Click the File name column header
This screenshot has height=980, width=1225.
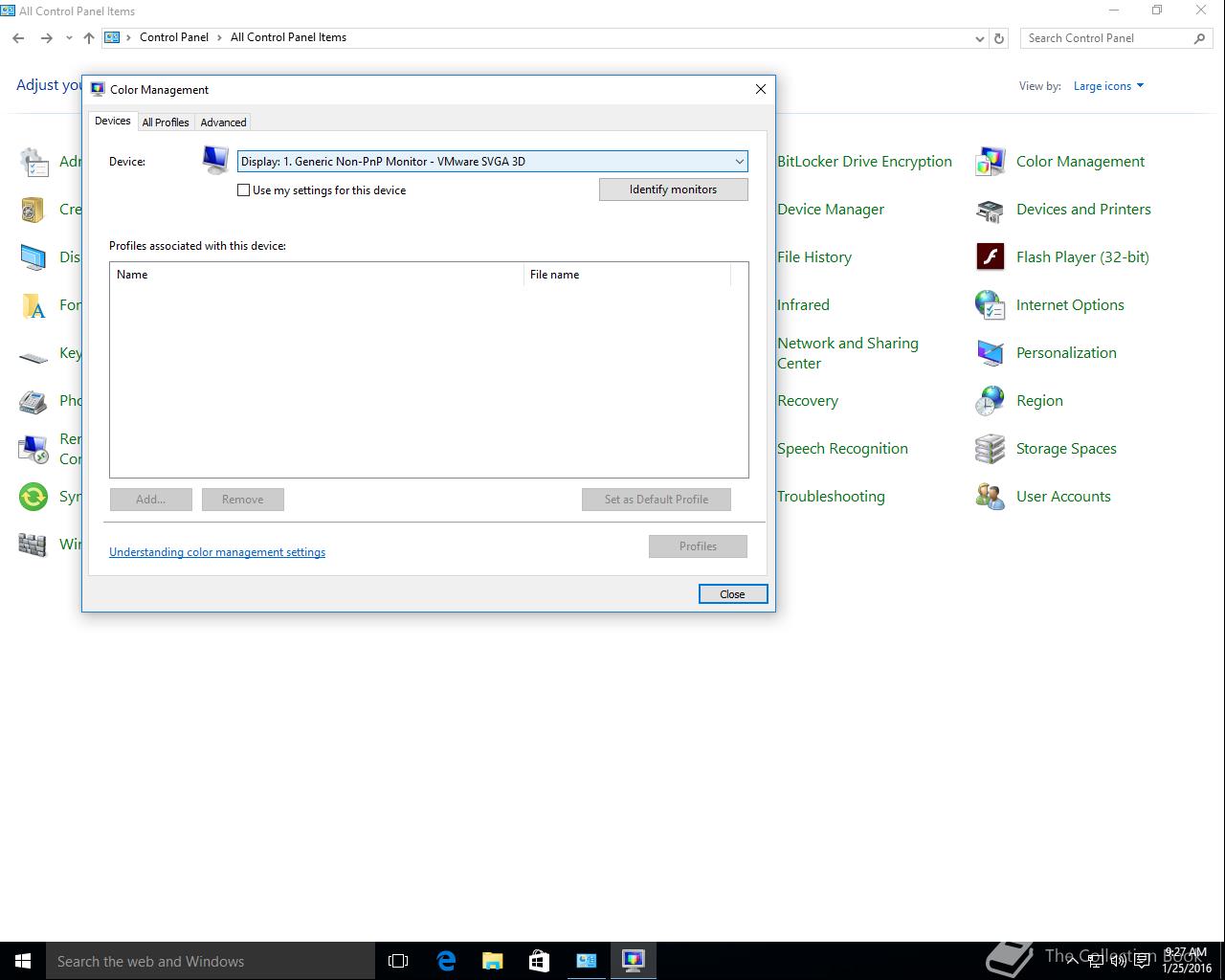(627, 275)
